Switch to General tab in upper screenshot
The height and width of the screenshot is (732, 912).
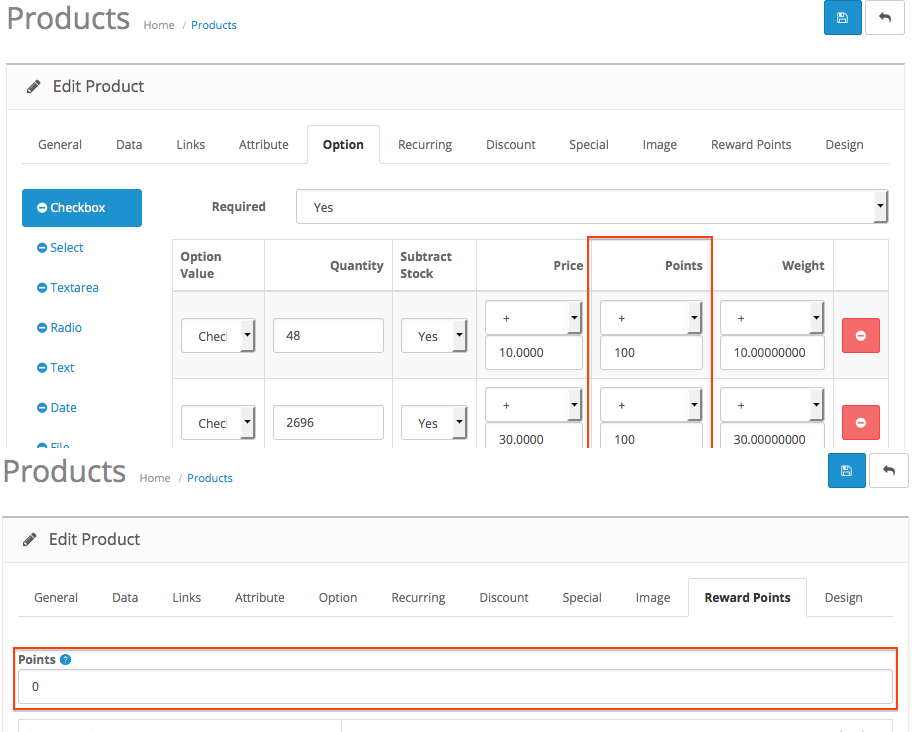[x=60, y=145]
